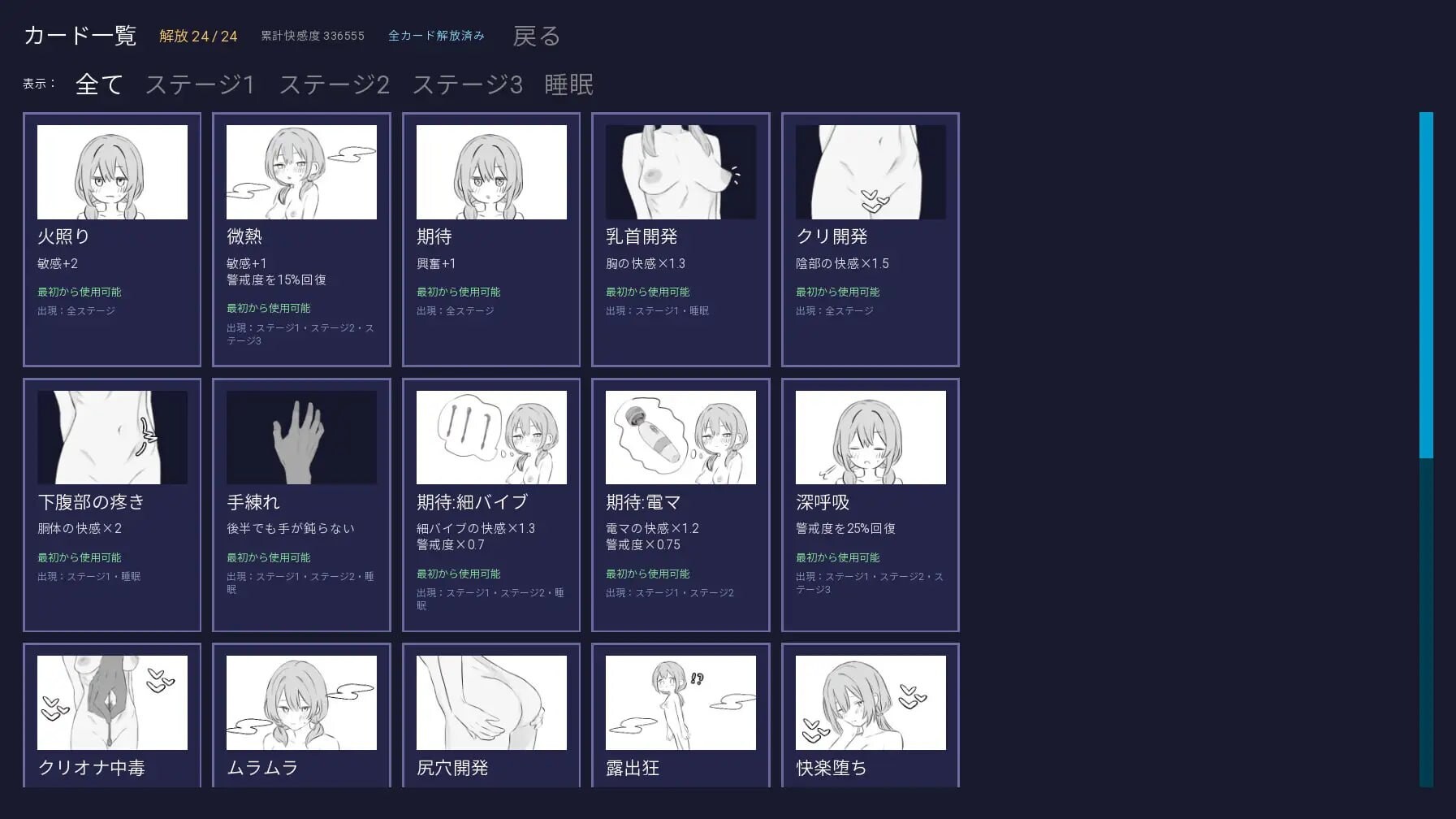Select the ムラムラ card thumbnail
This screenshot has width=1456, height=819.
click(x=301, y=703)
